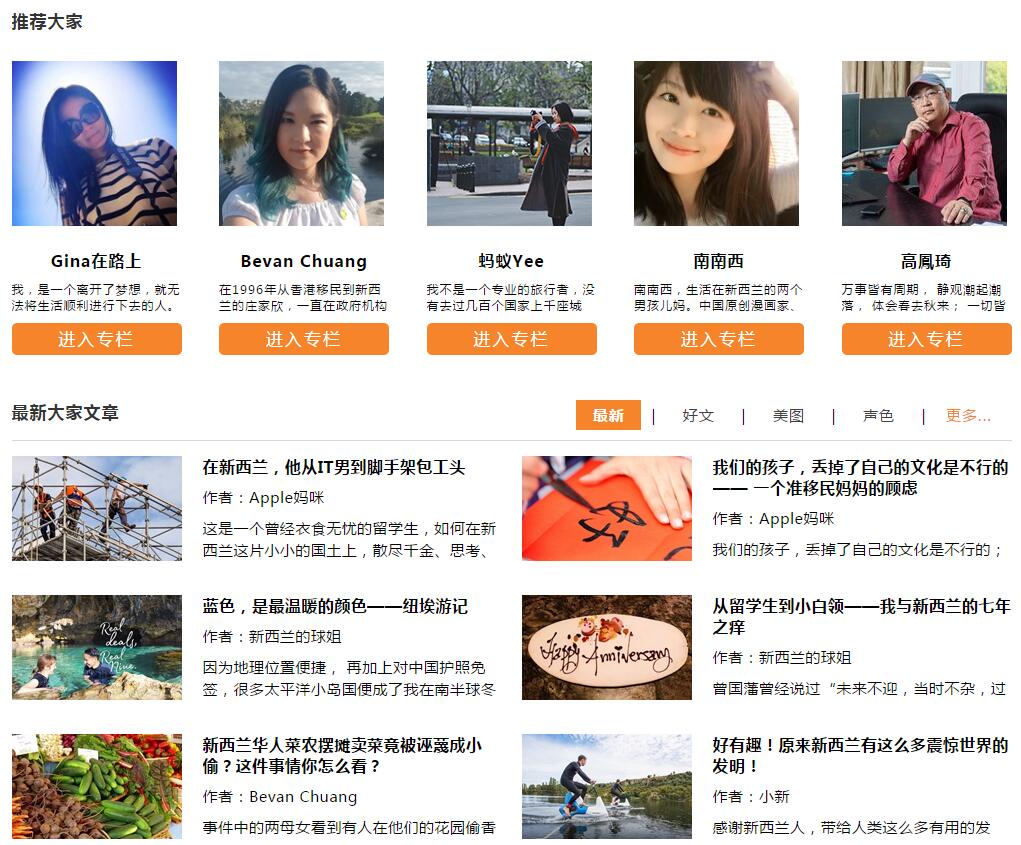Open Bevan Chuang's profile photo
Screen dimensions: 1021x845
pos(301,143)
